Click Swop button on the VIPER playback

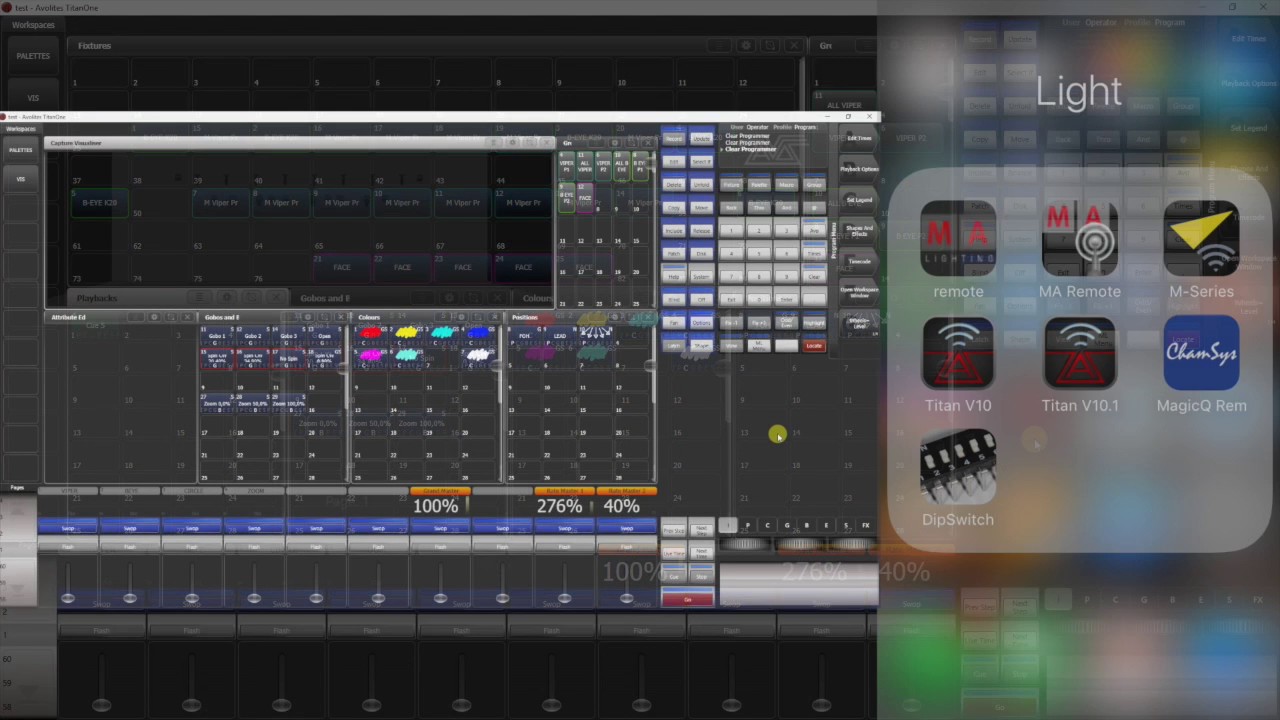coord(67,528)
